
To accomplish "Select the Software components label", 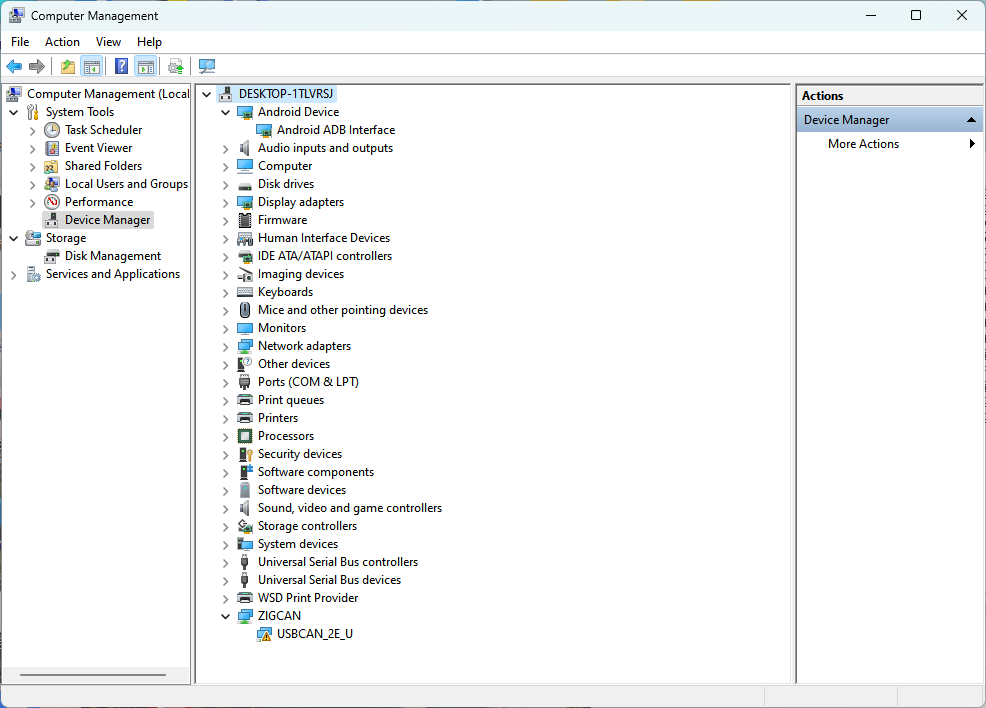I will (316, 472).
